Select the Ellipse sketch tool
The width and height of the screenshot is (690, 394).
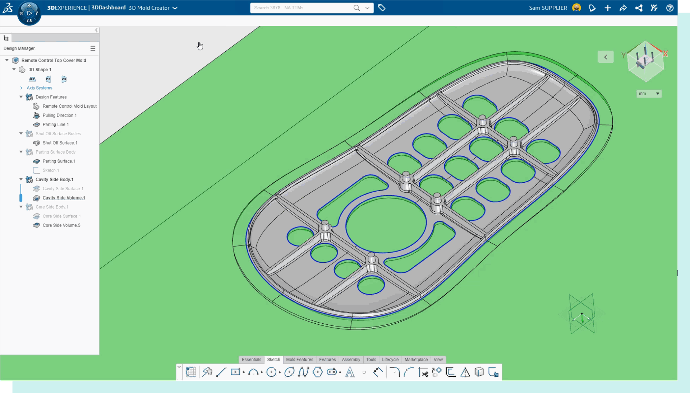pos(289,372)
